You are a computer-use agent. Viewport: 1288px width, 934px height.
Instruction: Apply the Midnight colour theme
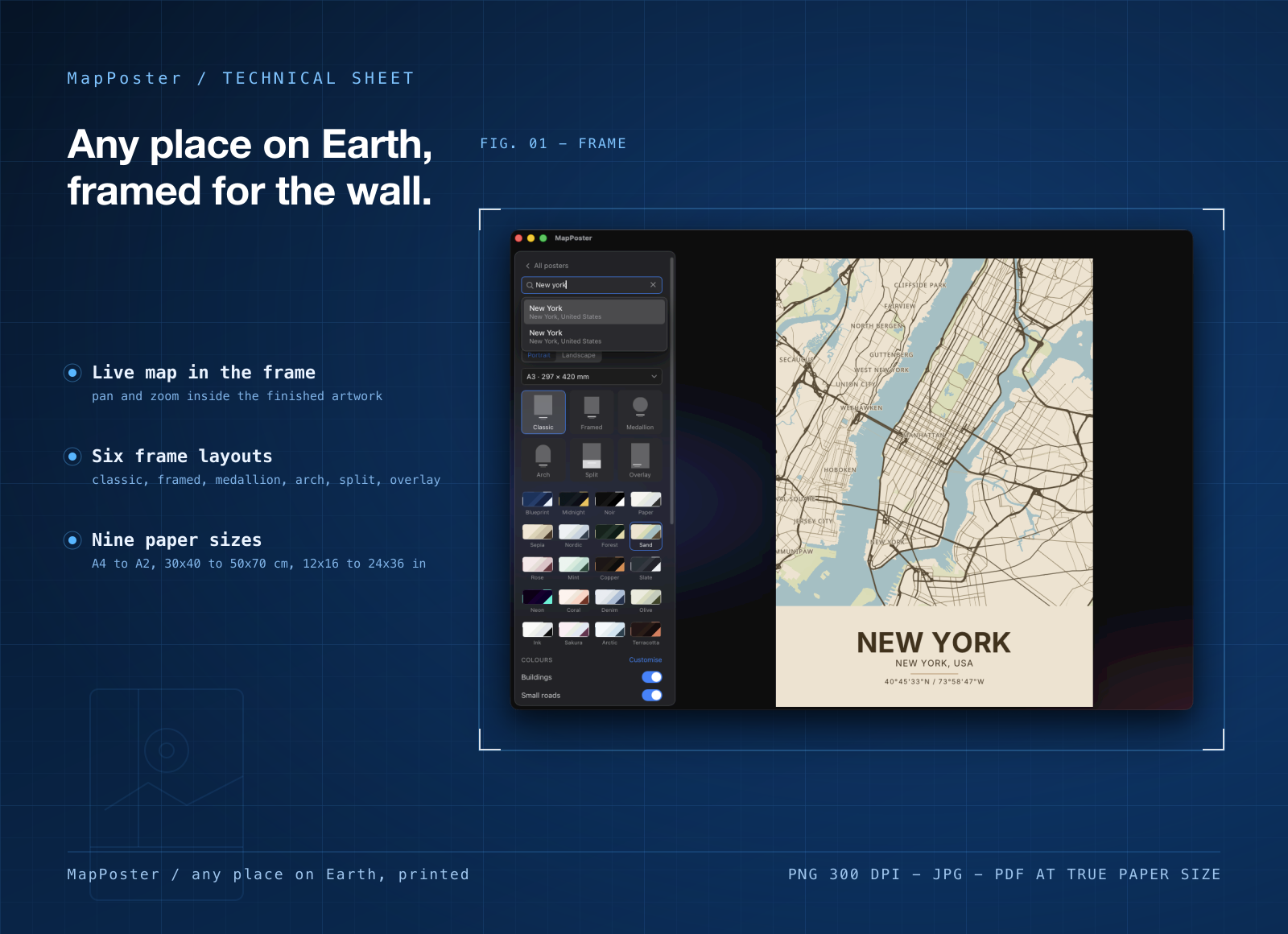click(x=573, y=503)
